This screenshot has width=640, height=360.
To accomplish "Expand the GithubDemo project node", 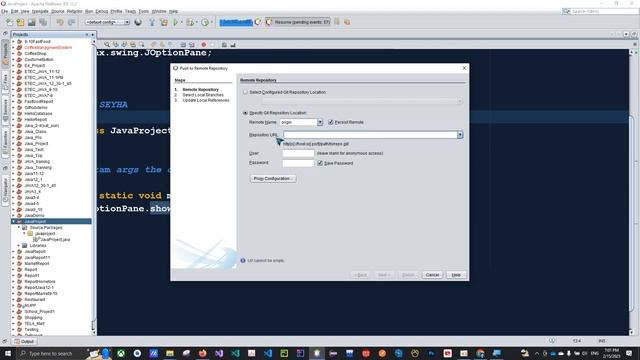I will coord(13,107).
